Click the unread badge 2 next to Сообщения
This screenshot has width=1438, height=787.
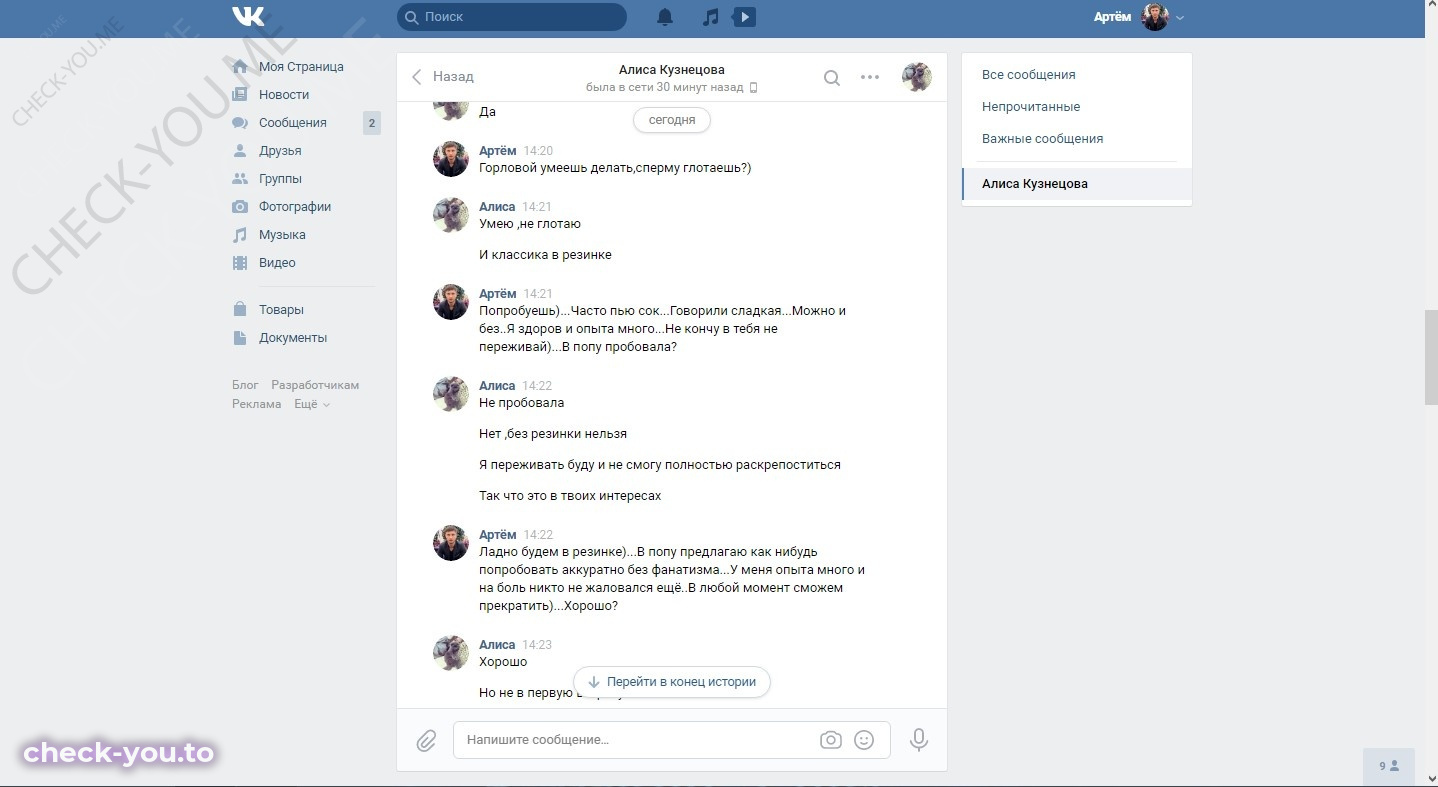371,123
